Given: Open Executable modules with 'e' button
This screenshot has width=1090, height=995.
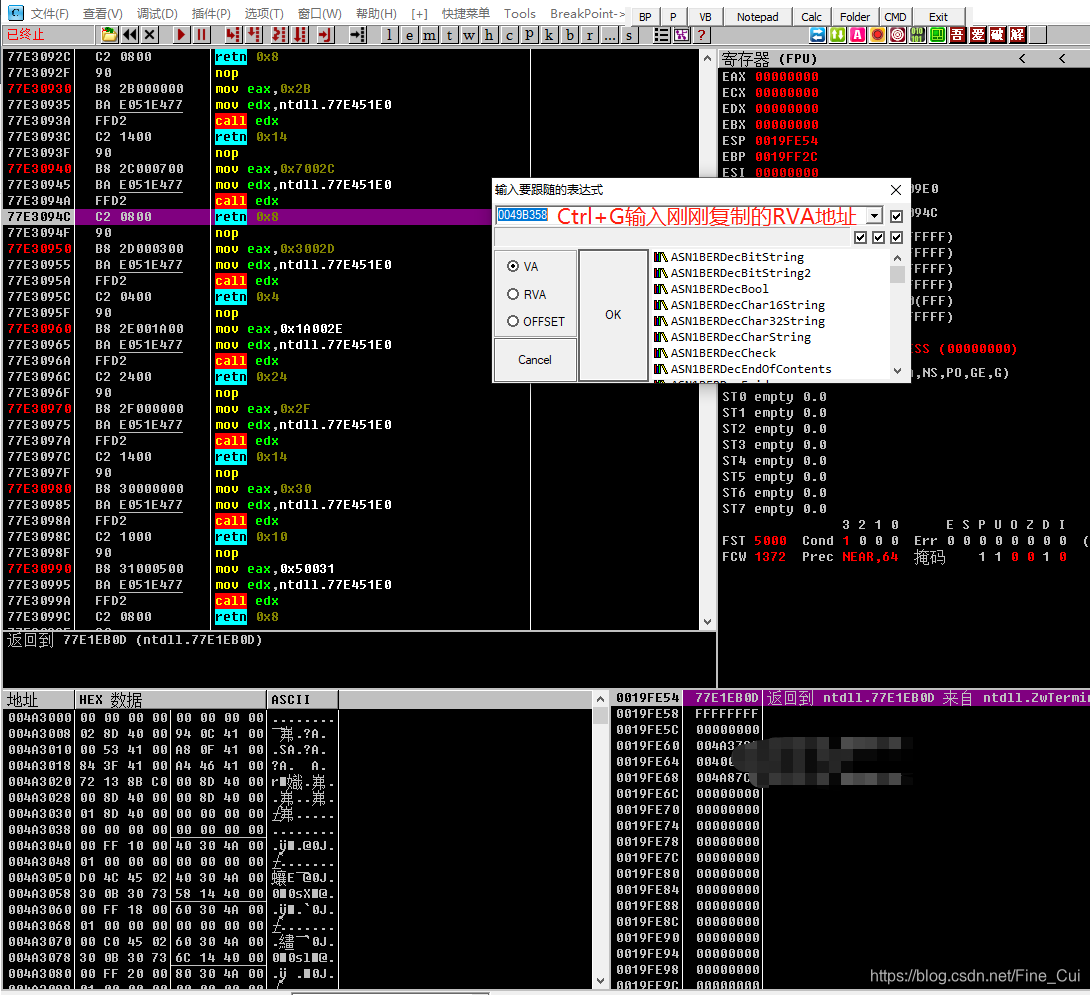Looking at the screenshot, I should [409, 35].
